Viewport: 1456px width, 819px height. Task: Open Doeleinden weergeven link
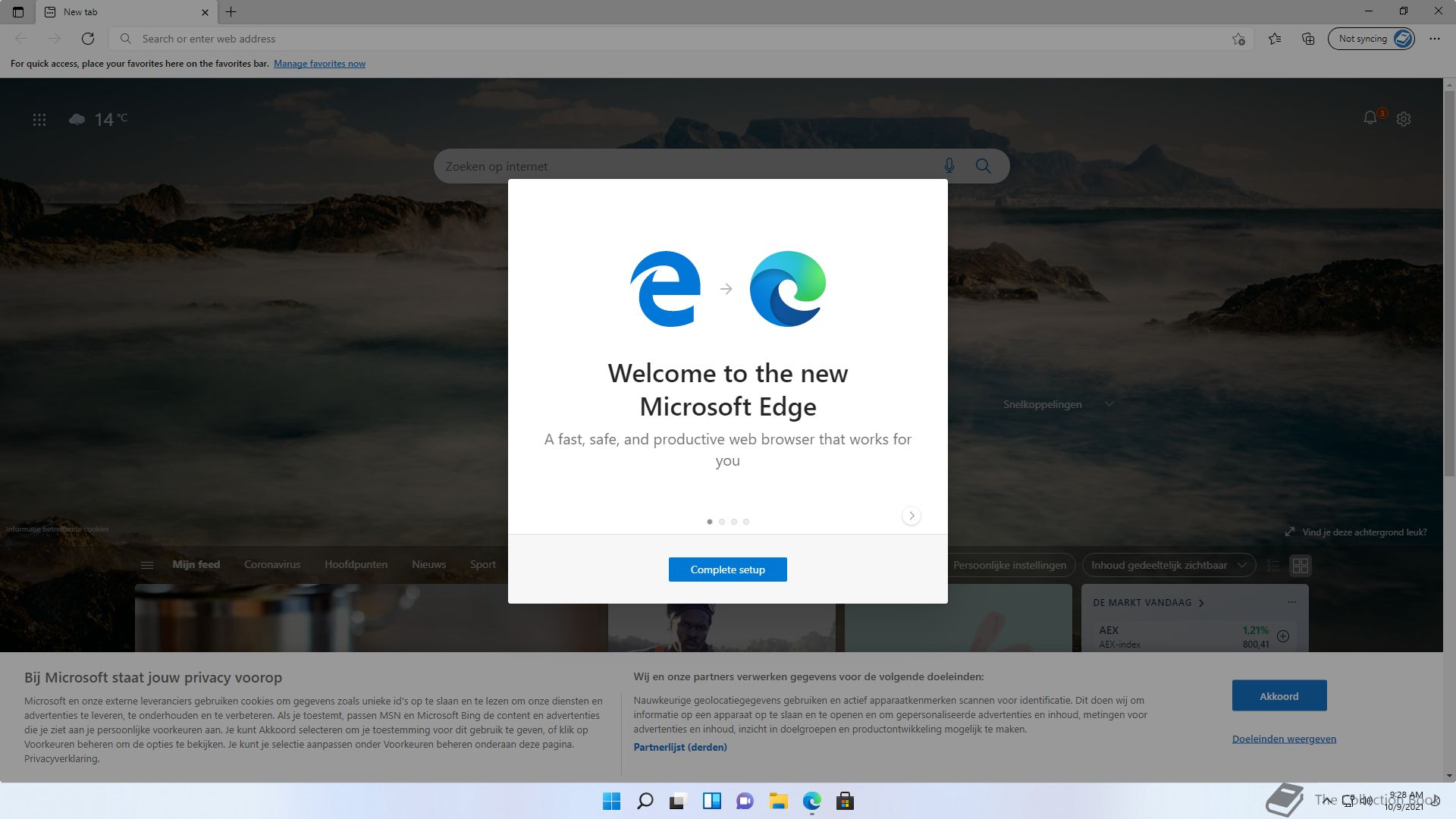(1284, 739)
